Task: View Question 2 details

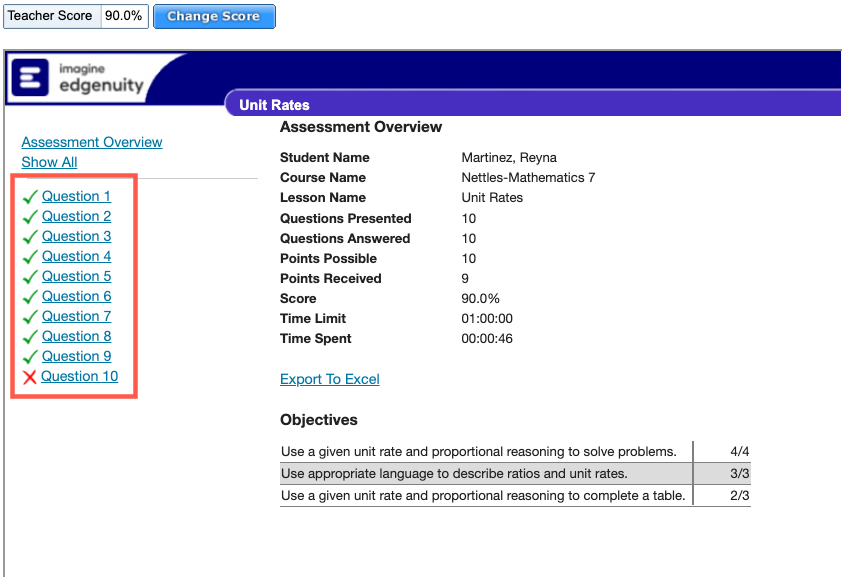Action: click(x=76, y=216)
